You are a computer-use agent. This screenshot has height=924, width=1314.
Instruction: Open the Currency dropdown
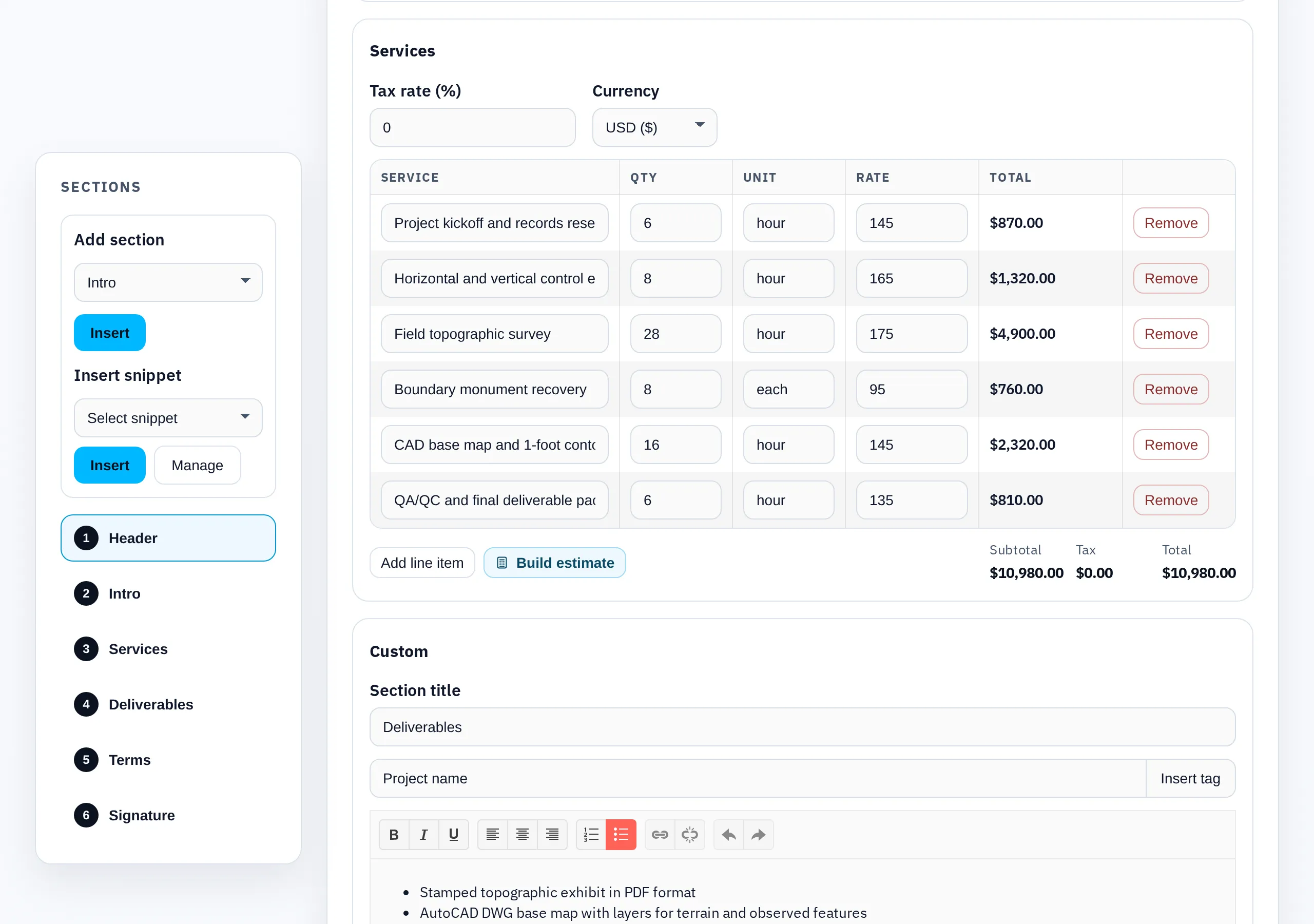(654, 127)
